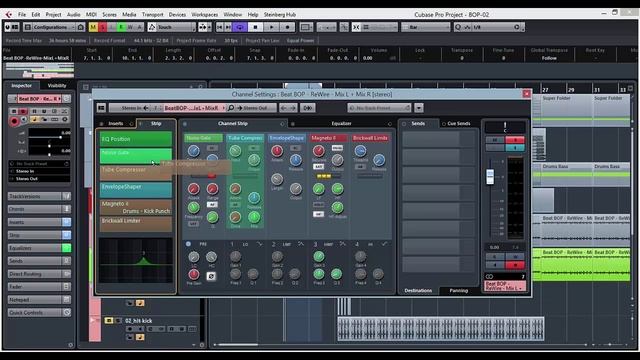The height and width of the screenshot is (360, 640).
Task: Turn the Noise Gate Threshold knob
Action: (194, 151)
